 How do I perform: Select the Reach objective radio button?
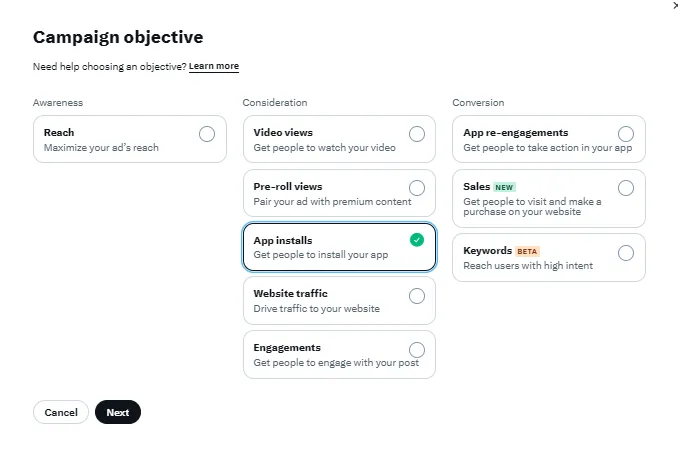pyautogui.click(x=207, y=134)
